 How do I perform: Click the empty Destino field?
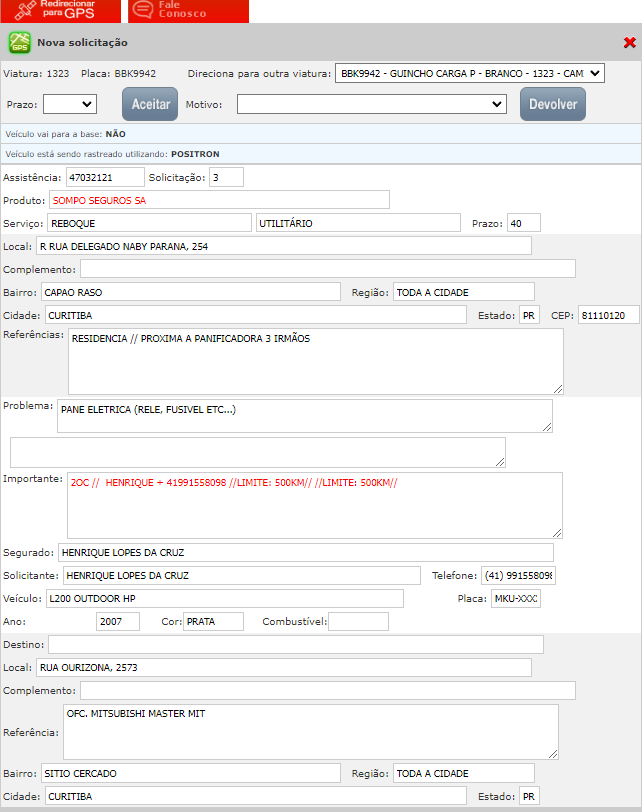coord(295,644)
